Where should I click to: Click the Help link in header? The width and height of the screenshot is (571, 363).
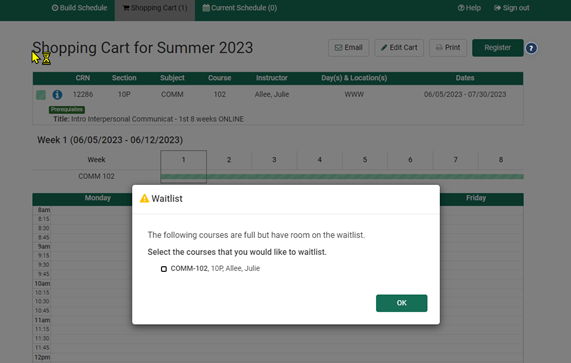pyautogui.click(x=469, y=8)
